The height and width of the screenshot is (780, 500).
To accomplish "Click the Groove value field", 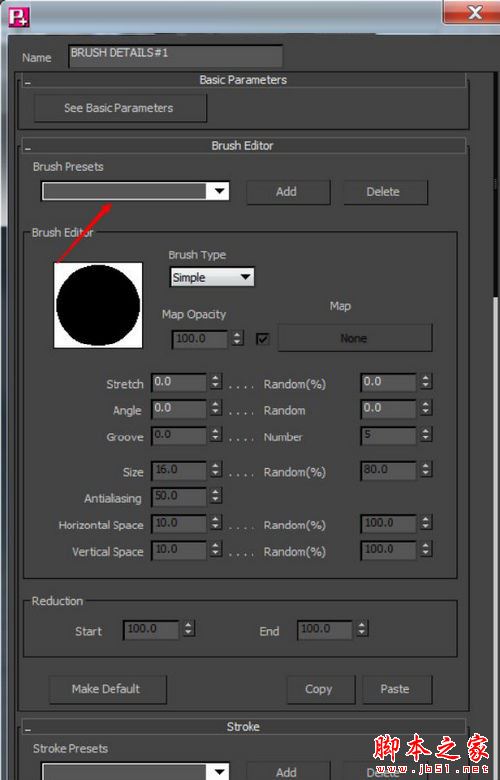I will 179,435.
